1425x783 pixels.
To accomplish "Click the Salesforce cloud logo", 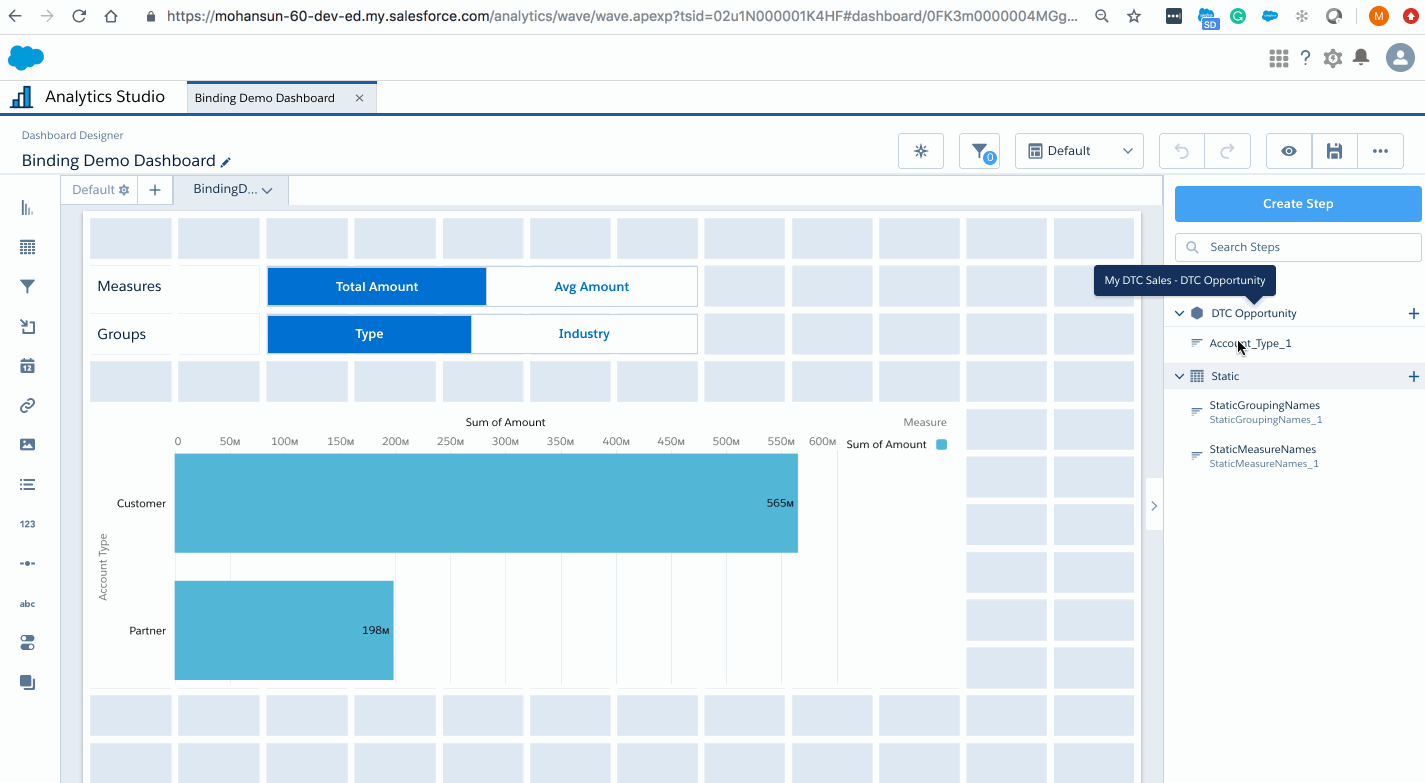I will 26,58.
